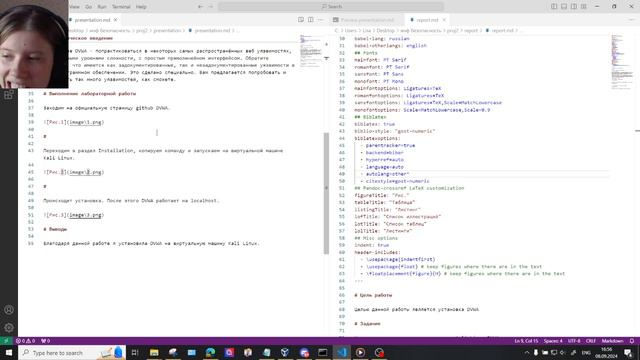The height and width of the screenshot is (360, 640).
Task: Click the remote window indicator in status bar
Action: 6,341
